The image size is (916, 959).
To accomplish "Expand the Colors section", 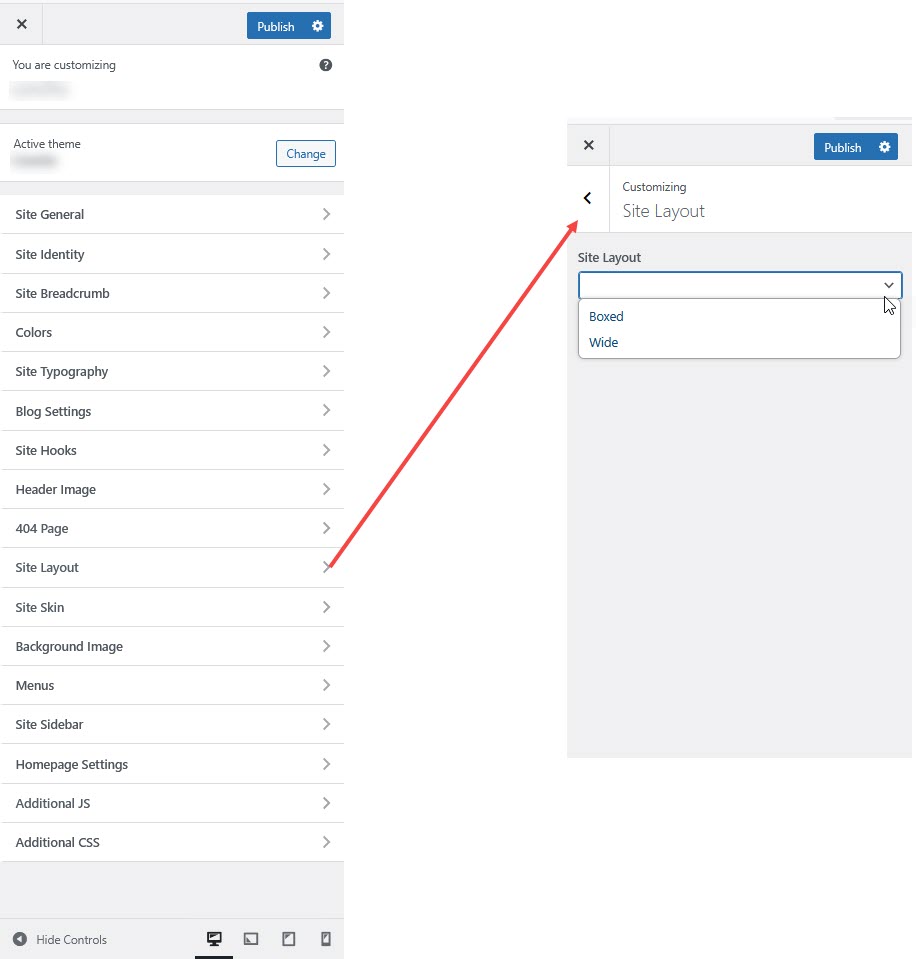I will click(172, 332).
